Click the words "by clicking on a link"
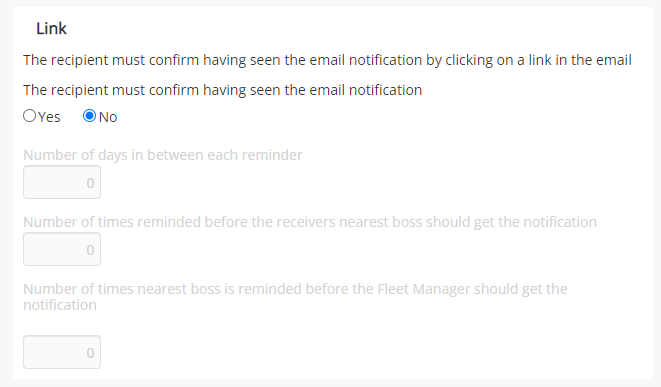Image resolution: width=661 pixels, height=387 pixels. click(x=487, y=60)
